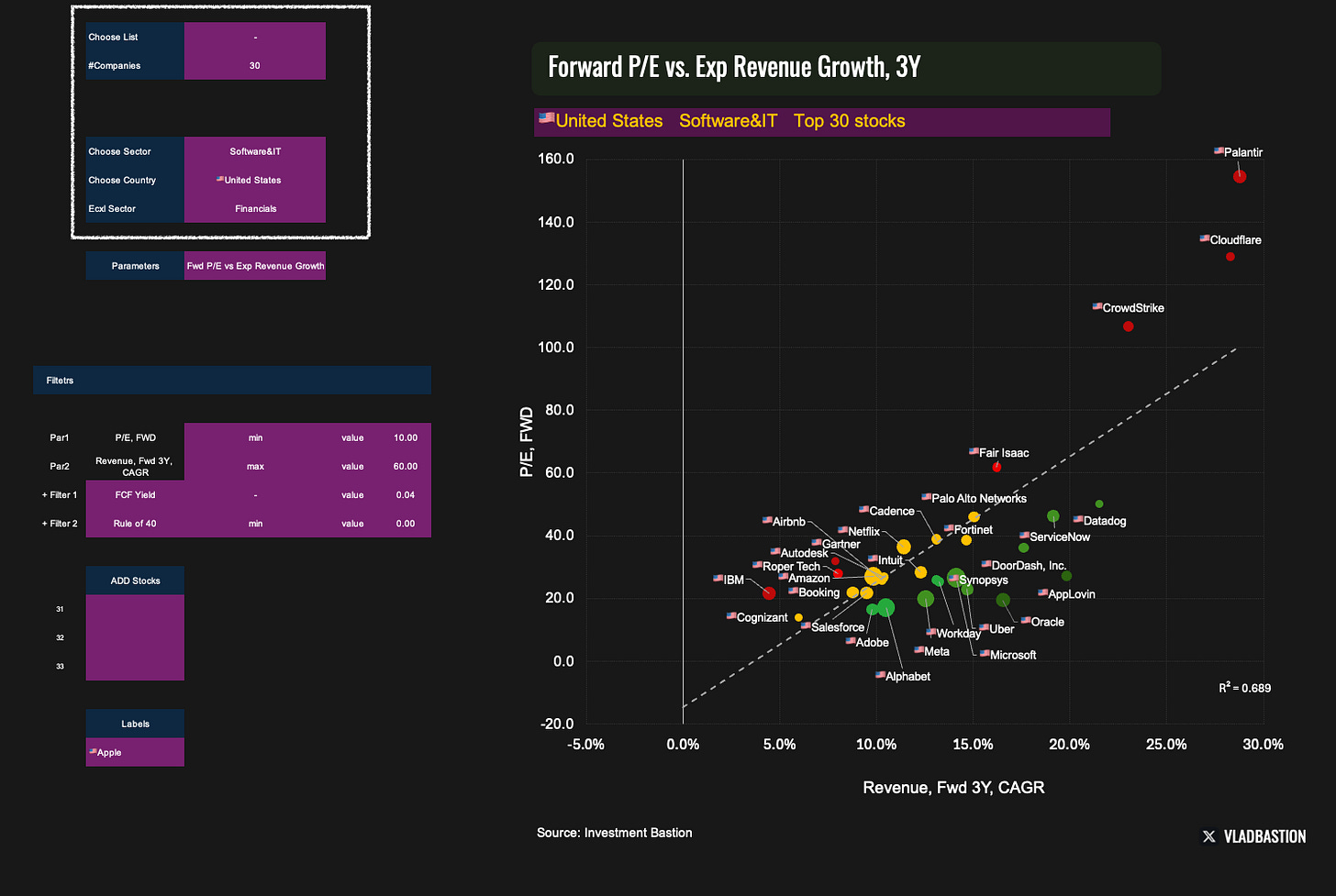Open the Choose Country dropdown showing United States
Screen dimensions: 1336x896
pos(255,180)
